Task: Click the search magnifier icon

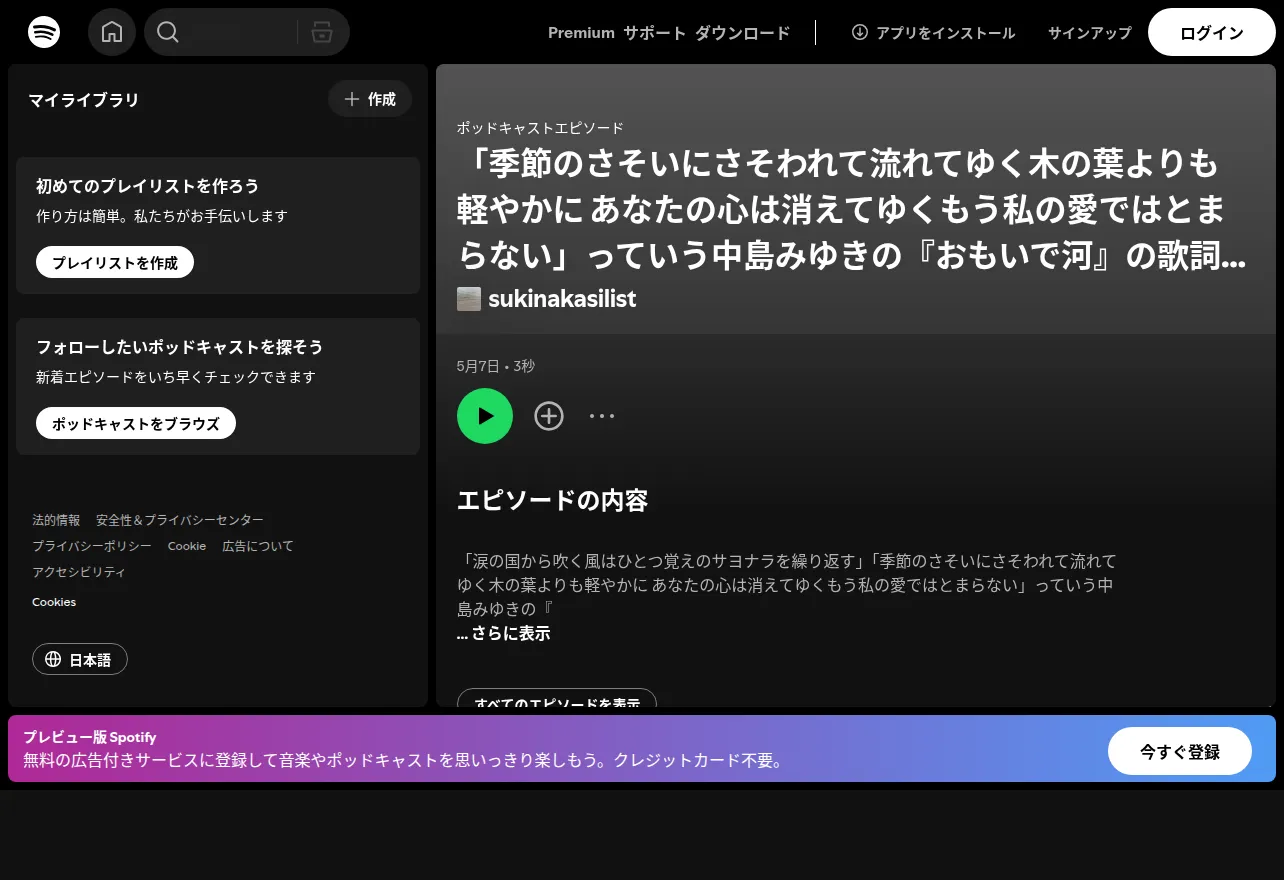Action: point(168,32)
